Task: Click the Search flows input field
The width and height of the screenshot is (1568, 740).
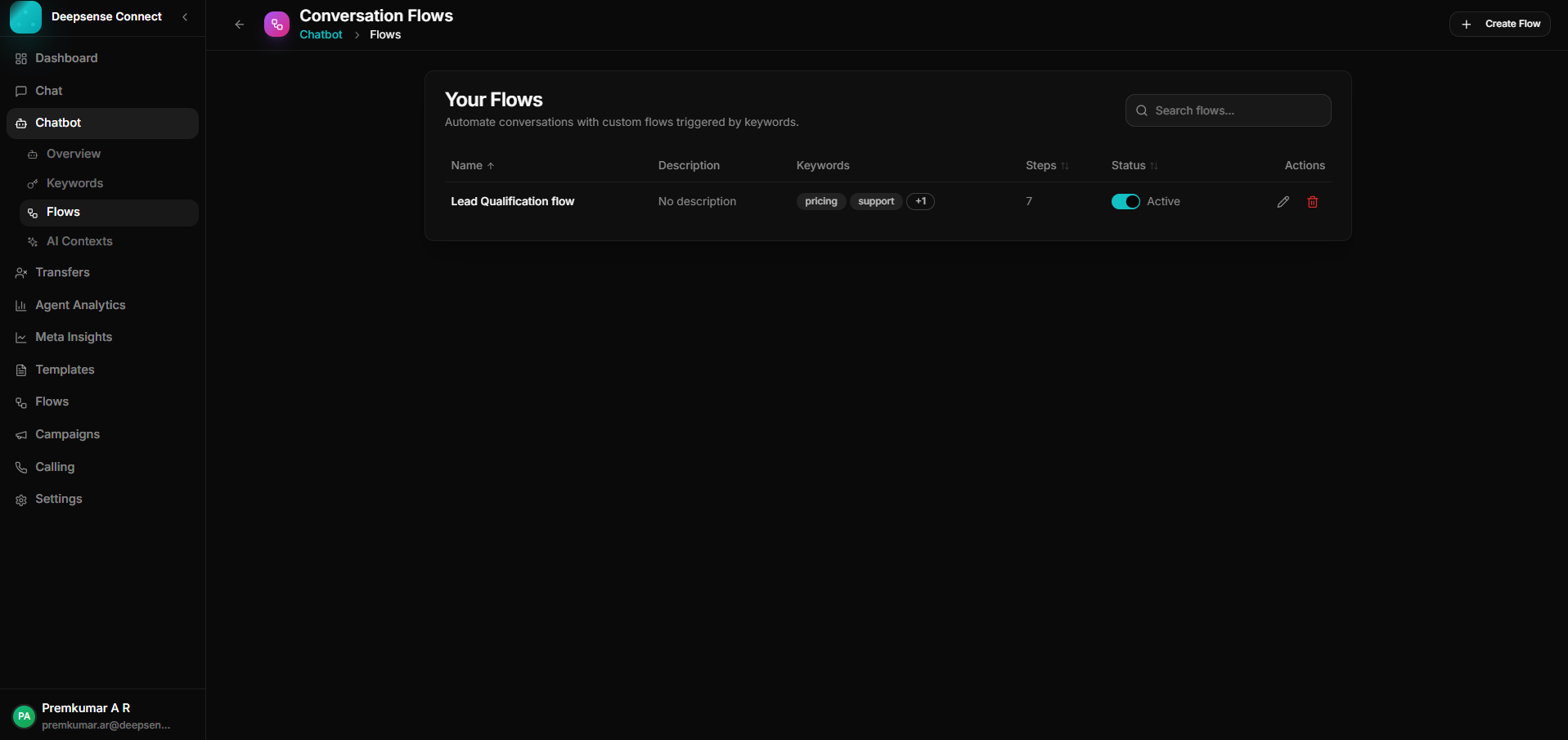Action: click(x=1228, y=110)
